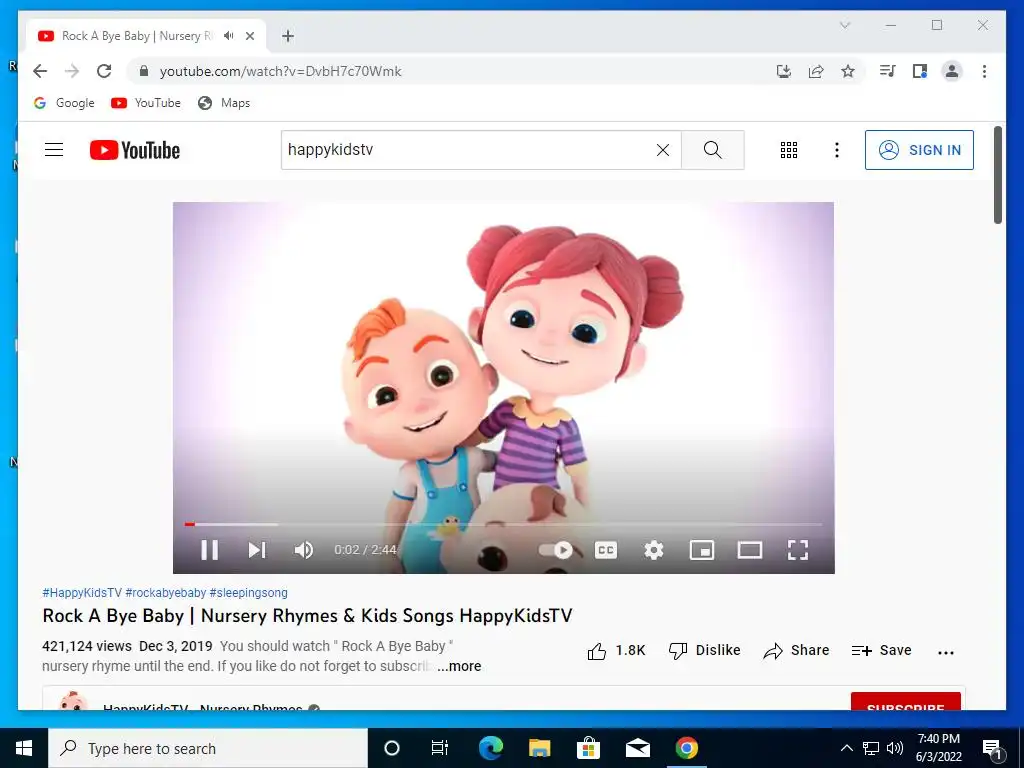The image size is (1024, 768).
Task: Go forward in Chrome
Action: click(x=72, y=71)
